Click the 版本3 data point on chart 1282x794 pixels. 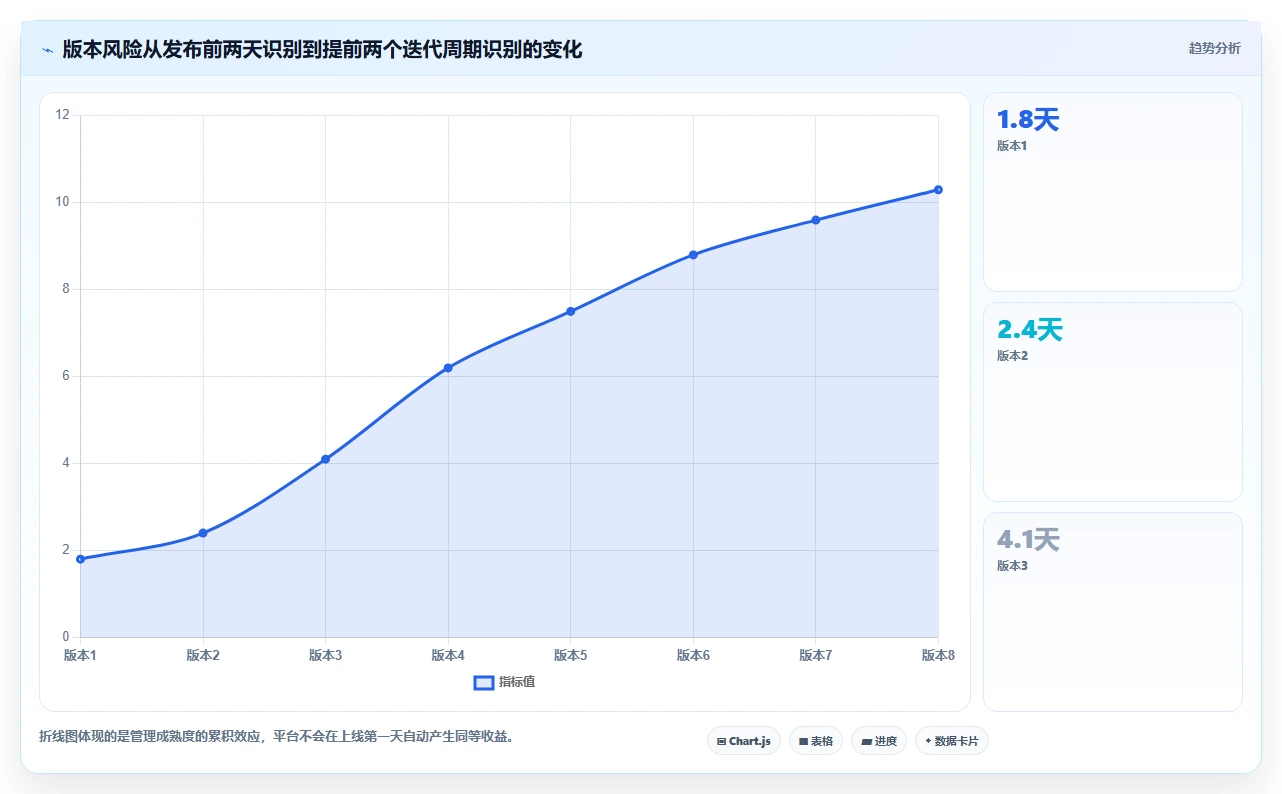pos(326,459)
